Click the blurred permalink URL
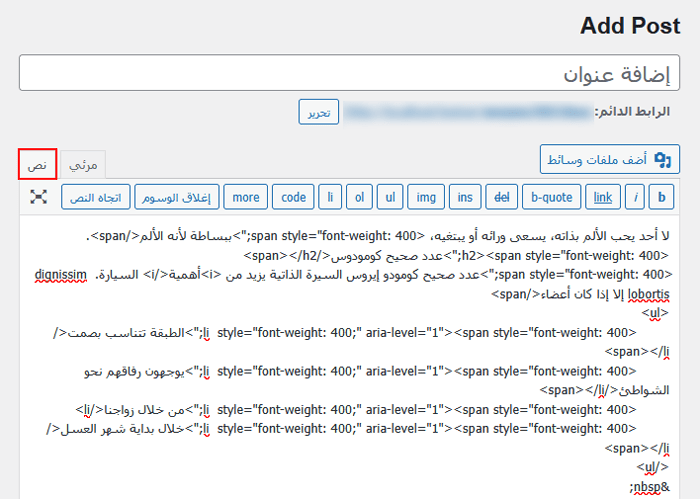Screen dimensions: 700x499 click(x=467, y=112)
